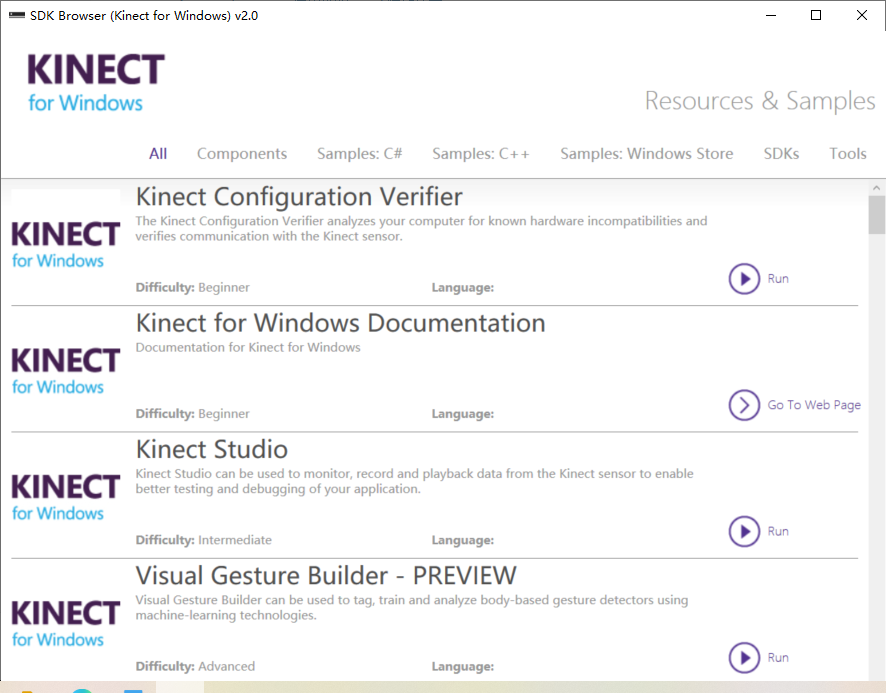Open the Tools tab
The width and height of the screenshot is (886, 693).
coord(847,154)
